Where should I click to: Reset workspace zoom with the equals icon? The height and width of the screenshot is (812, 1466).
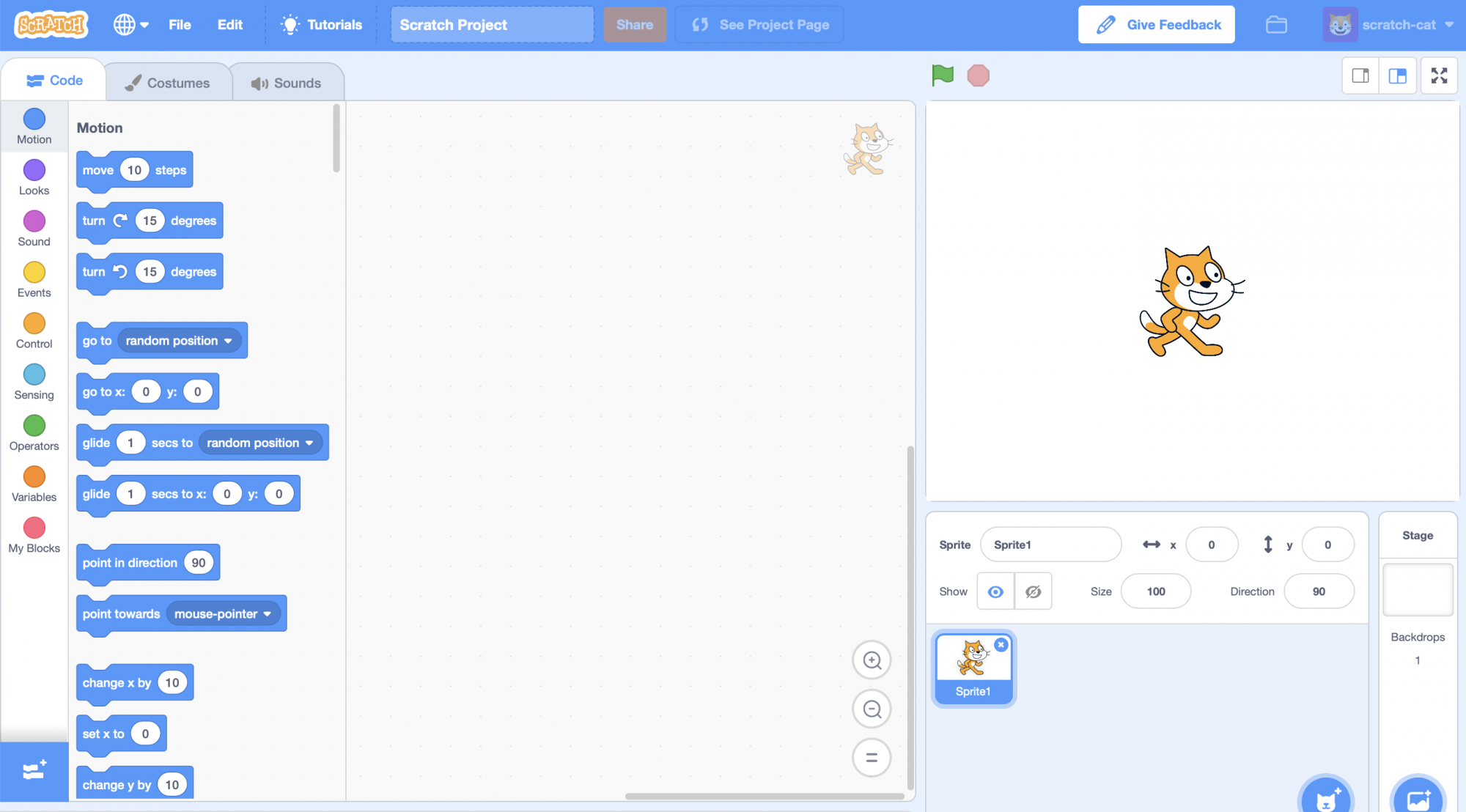pyautogui.click(x=872, y=758)
